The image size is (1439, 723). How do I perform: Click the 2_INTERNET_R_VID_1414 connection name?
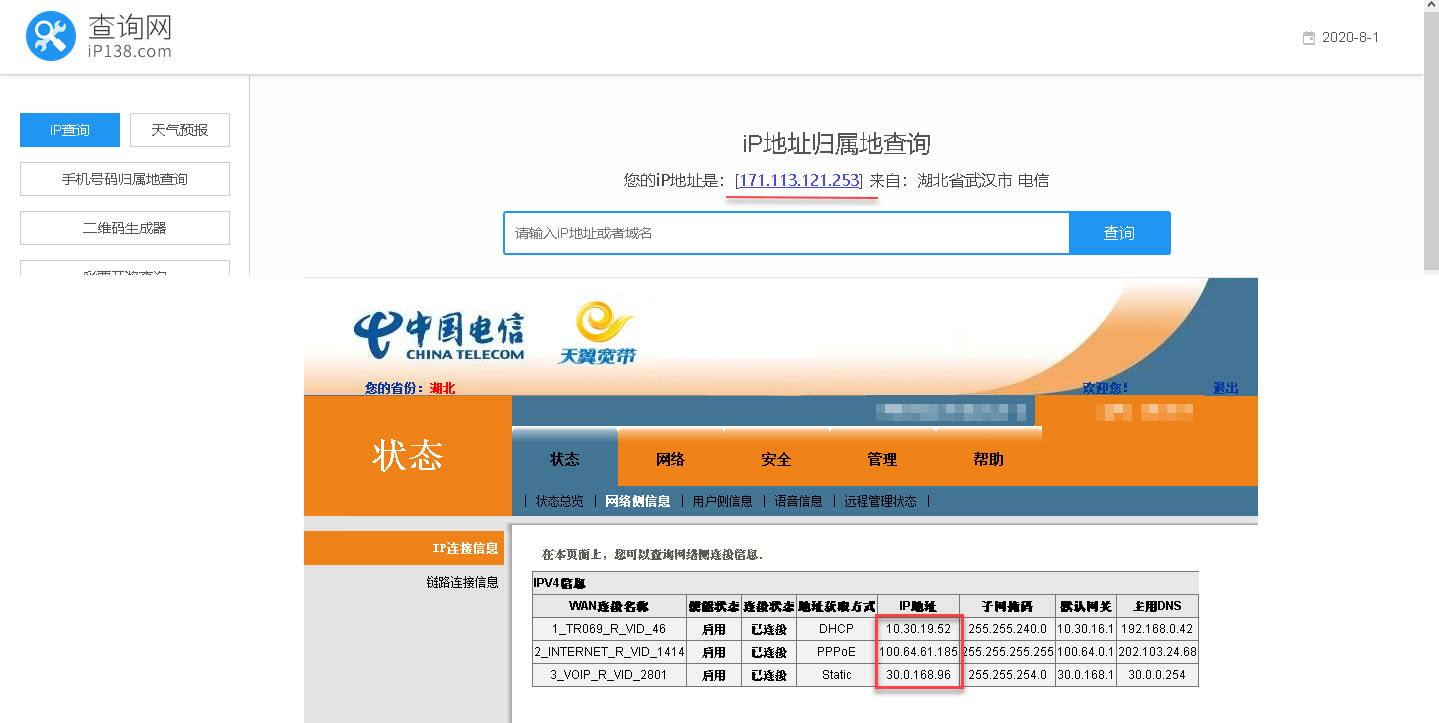[x=608, y=652]
